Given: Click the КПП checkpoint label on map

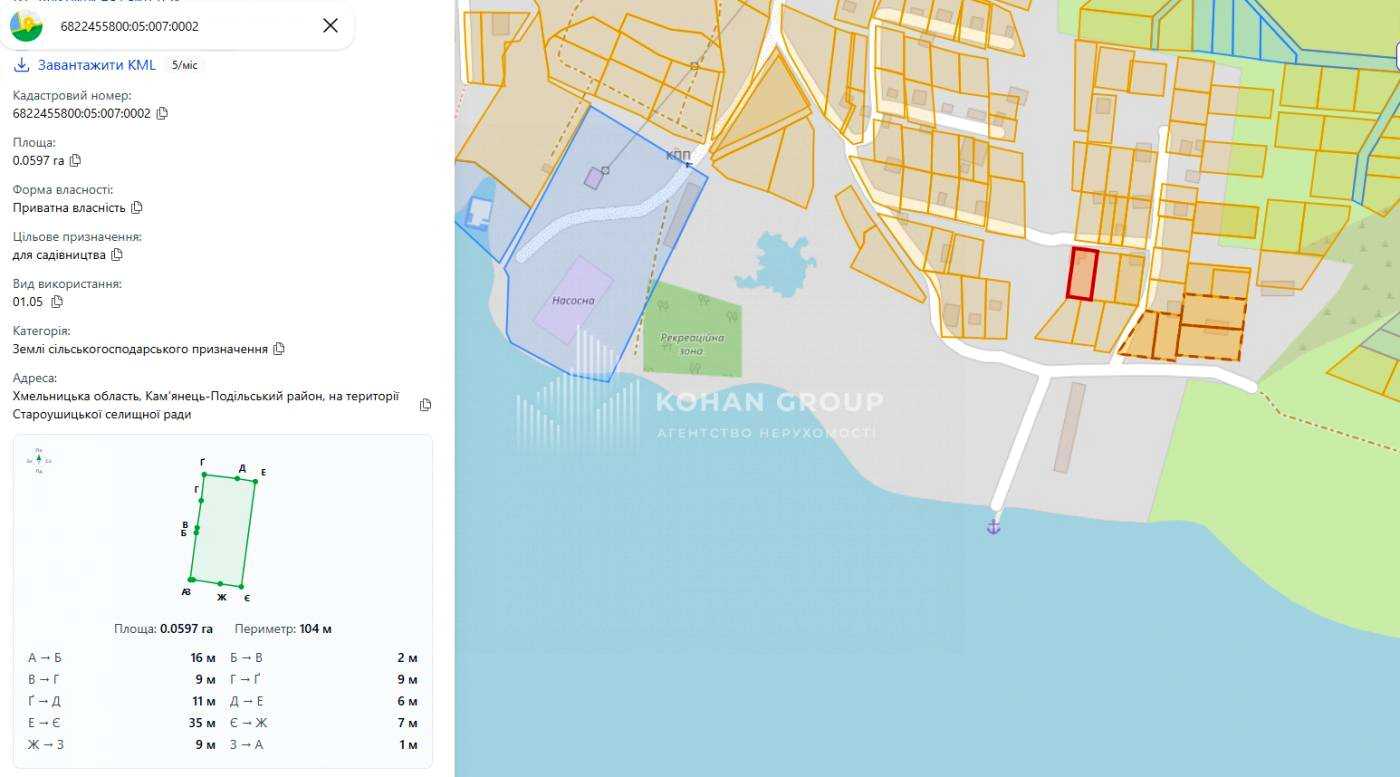Looking at the screenshot, I should click(x=678, y=156).
